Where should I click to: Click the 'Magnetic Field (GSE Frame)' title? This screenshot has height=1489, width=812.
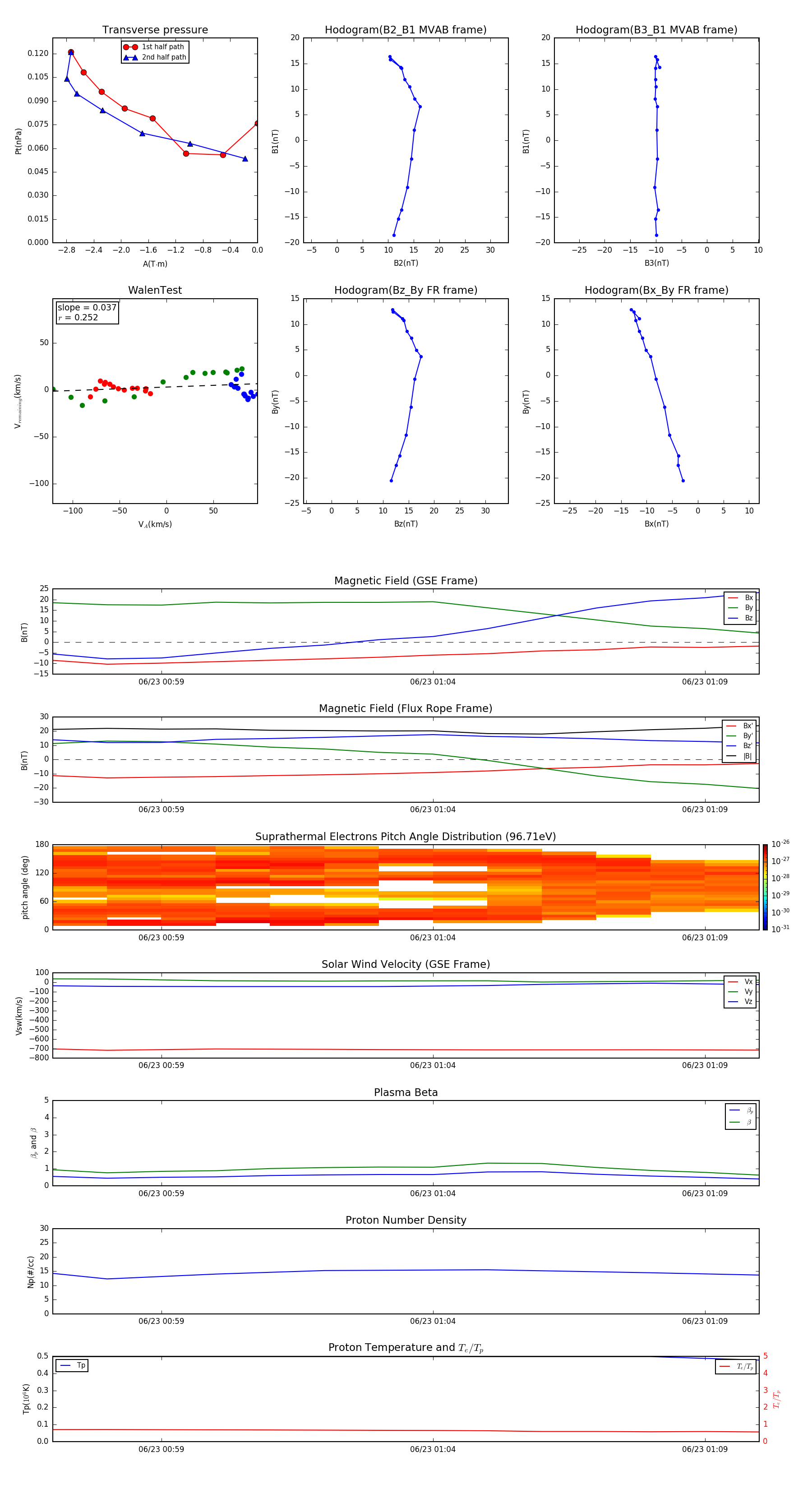(x=406, y=581)
